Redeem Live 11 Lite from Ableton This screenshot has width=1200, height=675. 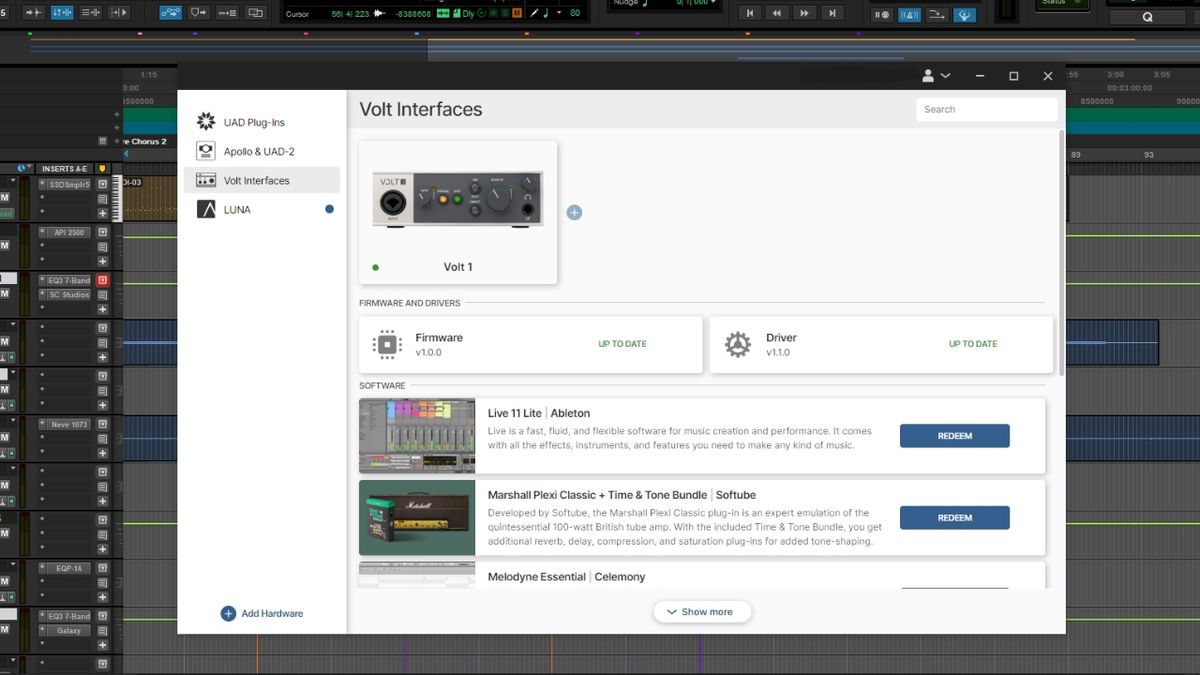[x=955, y=436]
